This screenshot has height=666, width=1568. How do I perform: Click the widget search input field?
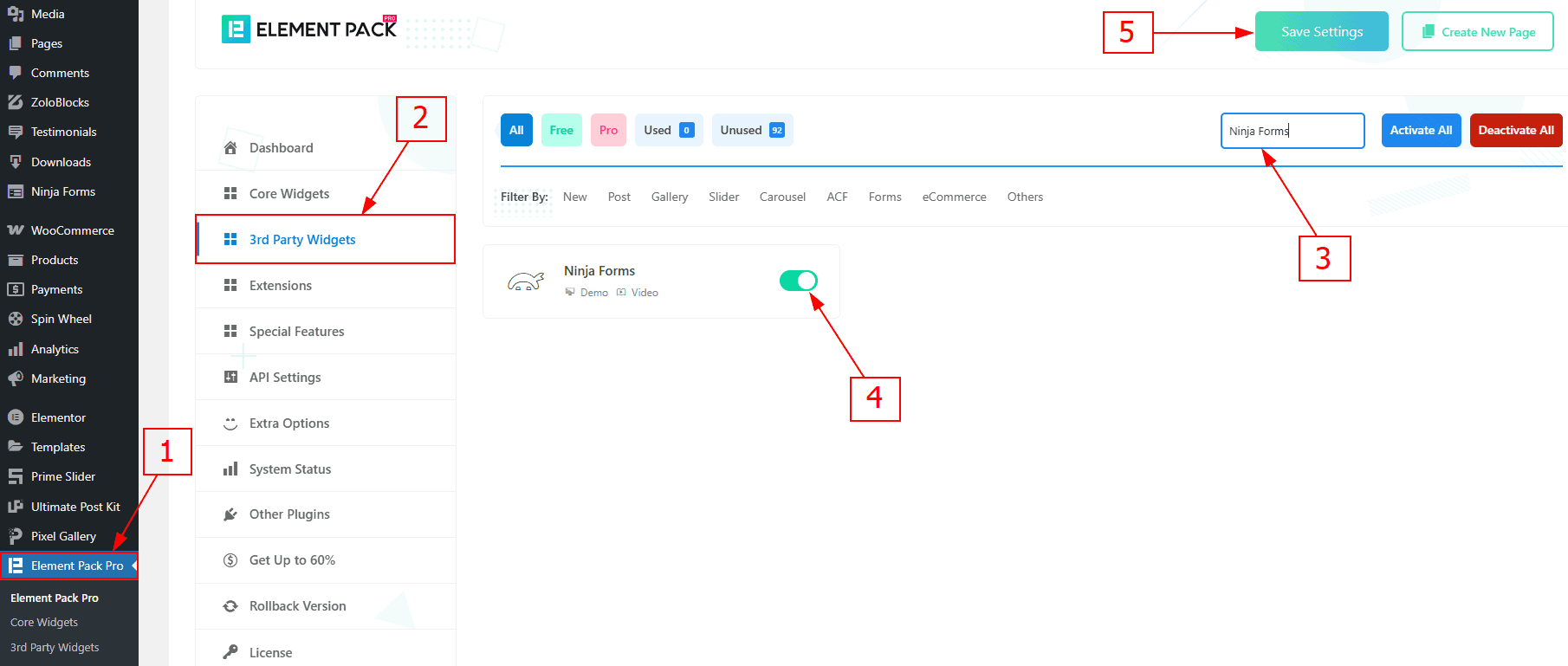click(1293, 131)
